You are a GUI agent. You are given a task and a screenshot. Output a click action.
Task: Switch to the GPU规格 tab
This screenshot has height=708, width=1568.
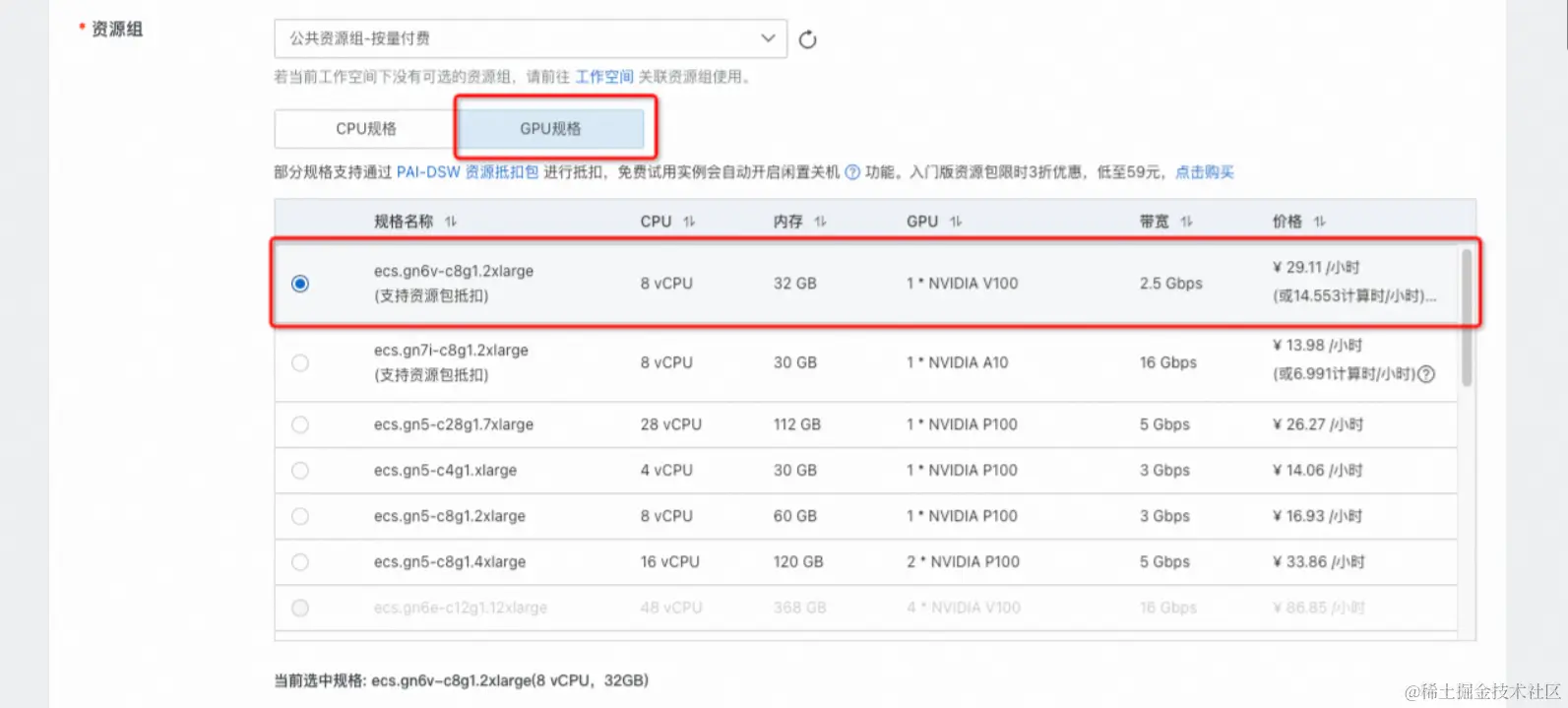point(551,129)
